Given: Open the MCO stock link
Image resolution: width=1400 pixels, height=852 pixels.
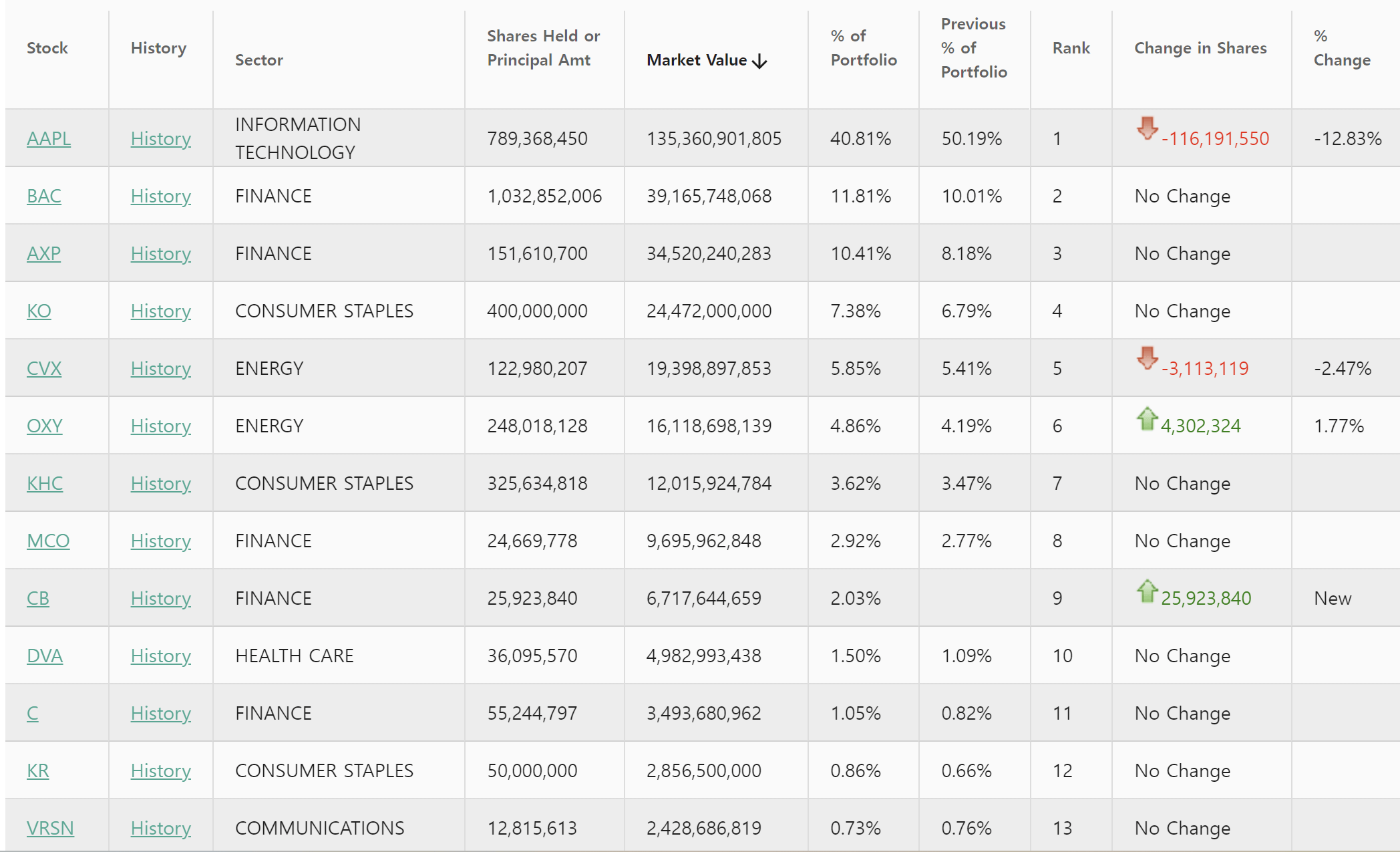Looking at the screenshot, I should (48, 541).
